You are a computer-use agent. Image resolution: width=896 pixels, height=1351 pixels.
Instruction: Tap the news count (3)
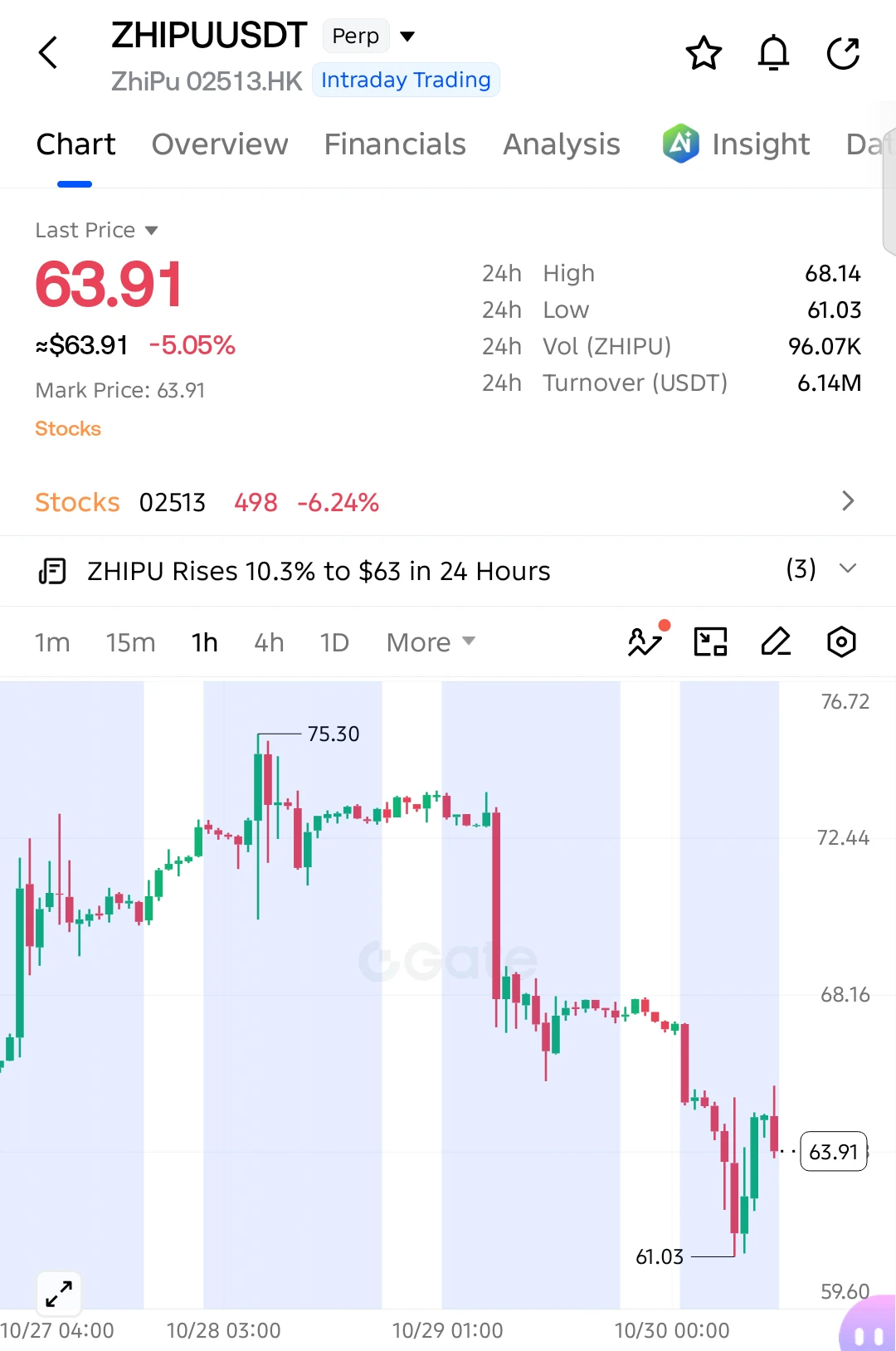[801, 568]
